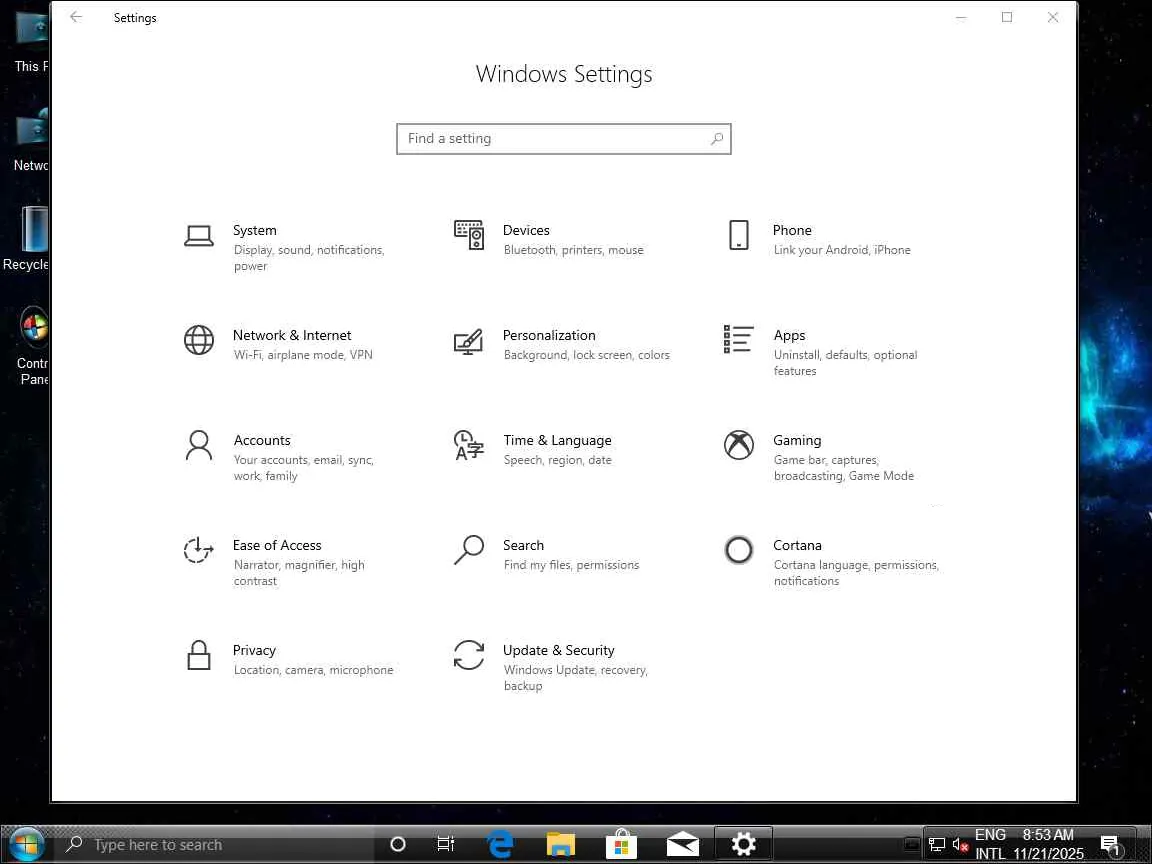This screenshot has height=864, width=1152.
Task: Open Microsoft Store from the taskbar
Action: click(622, 845)
